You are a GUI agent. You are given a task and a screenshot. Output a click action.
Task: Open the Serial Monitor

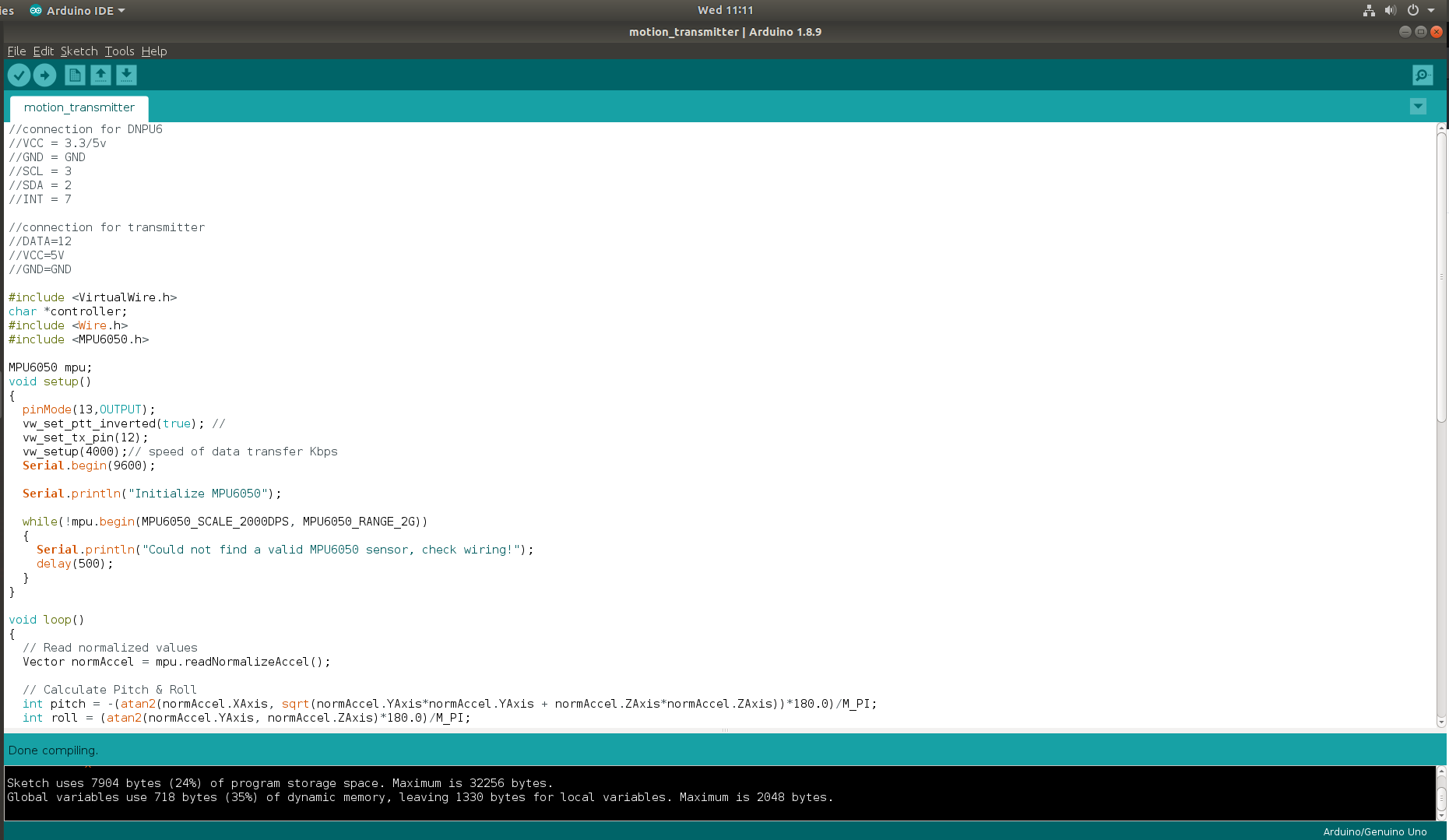1422,75
